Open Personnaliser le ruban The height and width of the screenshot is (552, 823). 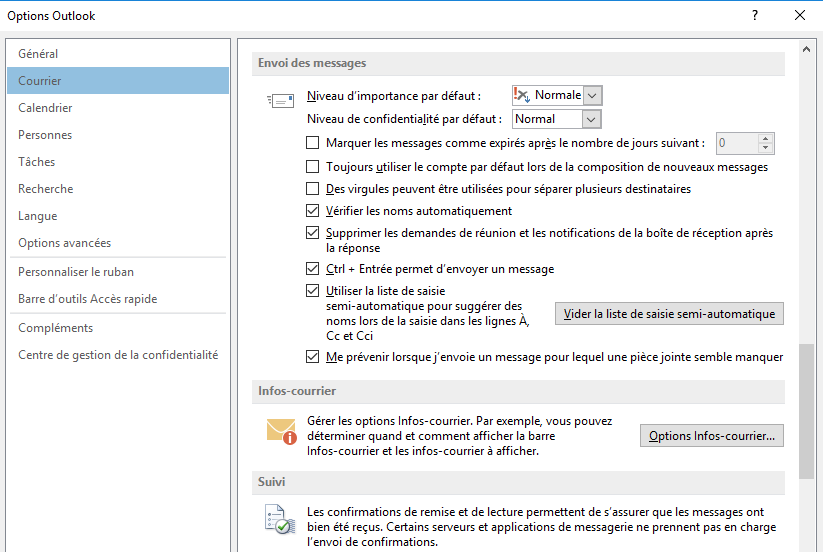(118, 272)
